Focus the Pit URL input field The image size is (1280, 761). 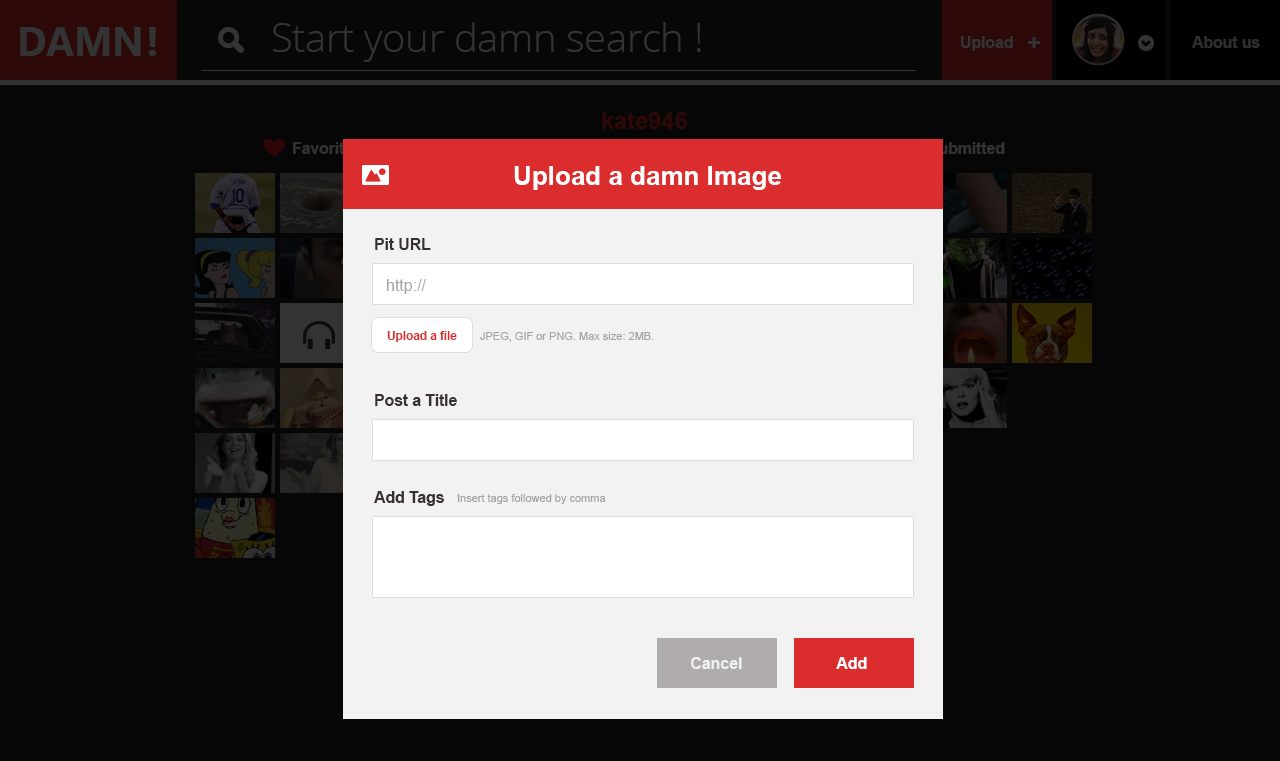[x=643, y=284]
